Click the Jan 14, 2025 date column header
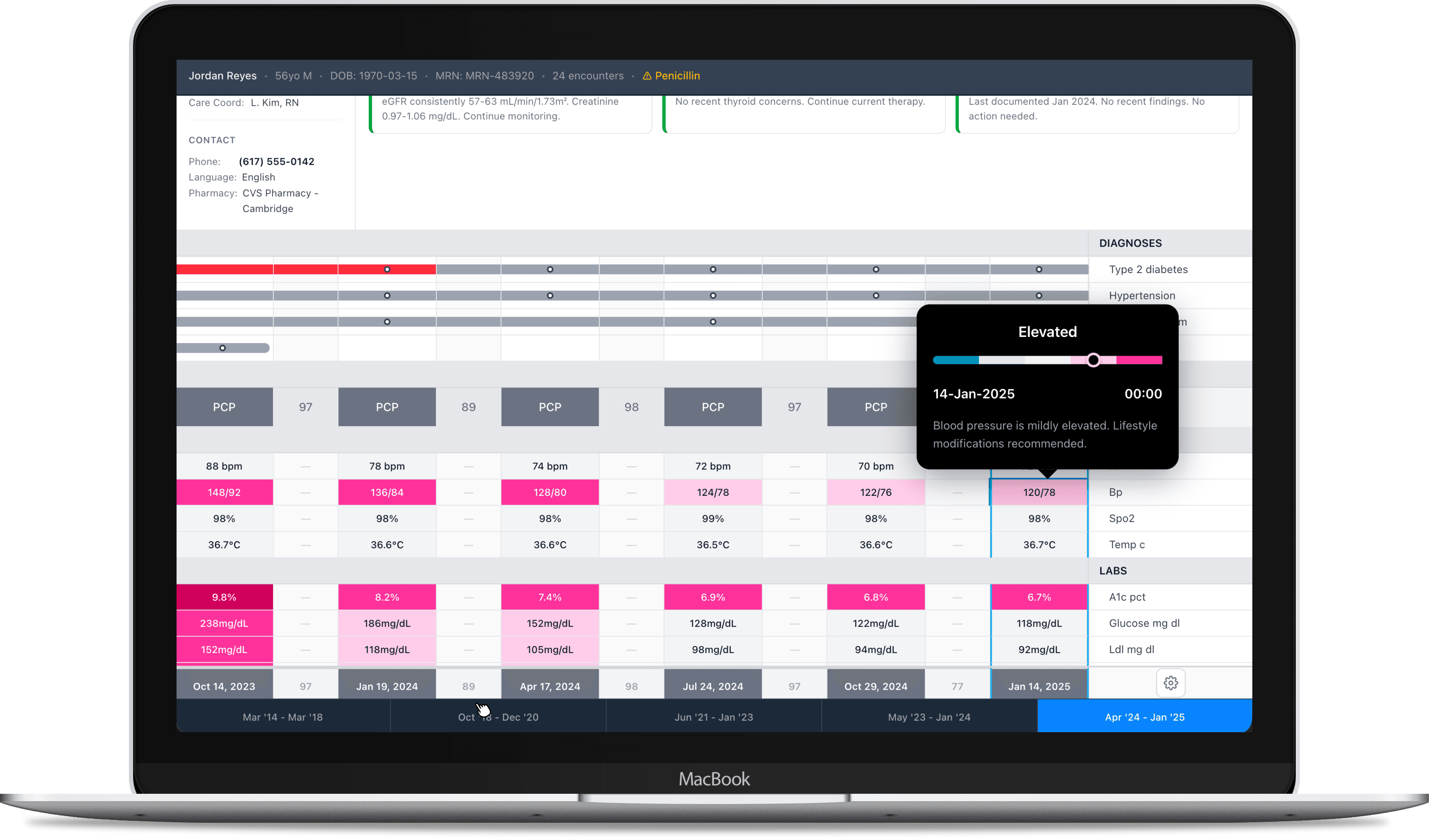 [1039, 686]
